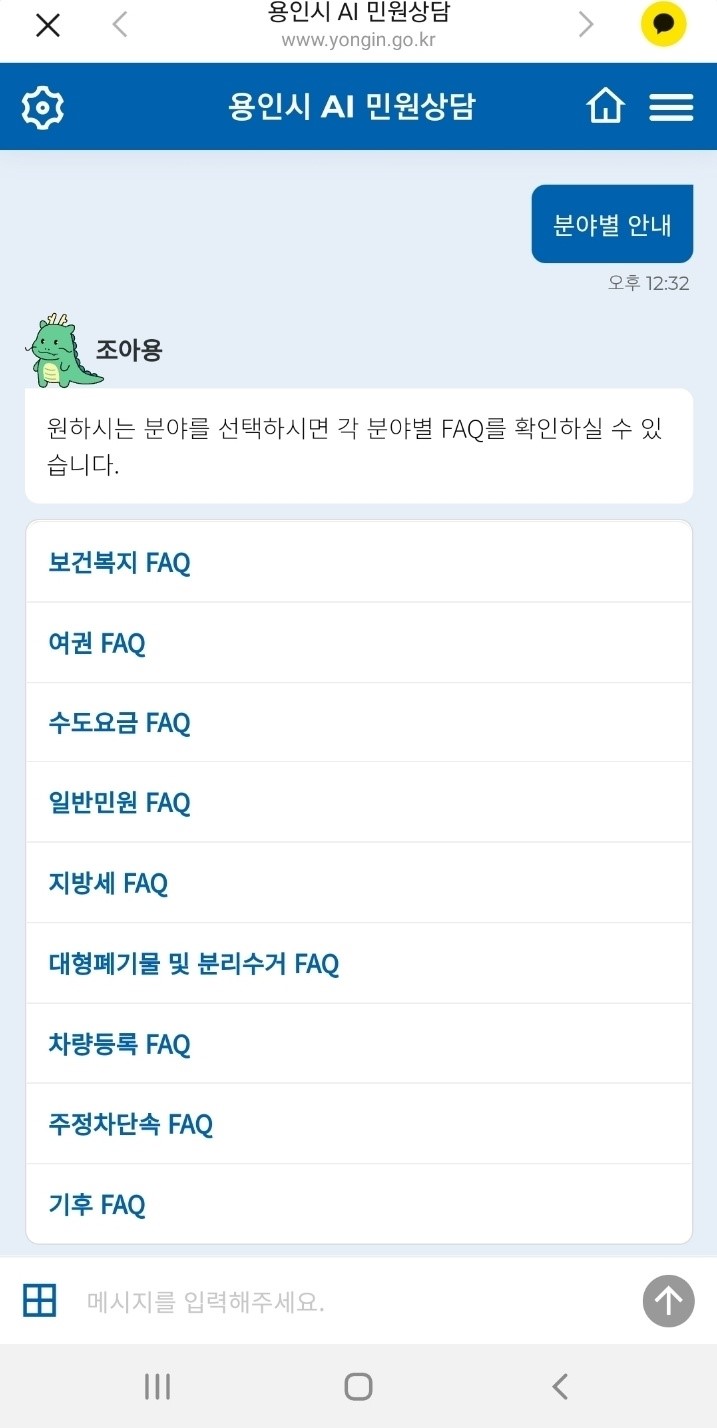The width and height of the screenshot is (717, 1428).
Task: Tap the 조아용 dragon mascot avatar
Action: tap(64, 351)
